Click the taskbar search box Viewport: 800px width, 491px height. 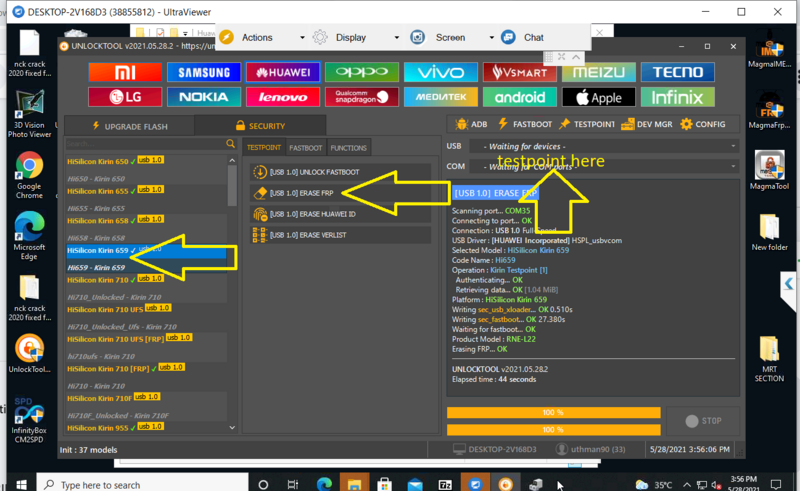142,484
